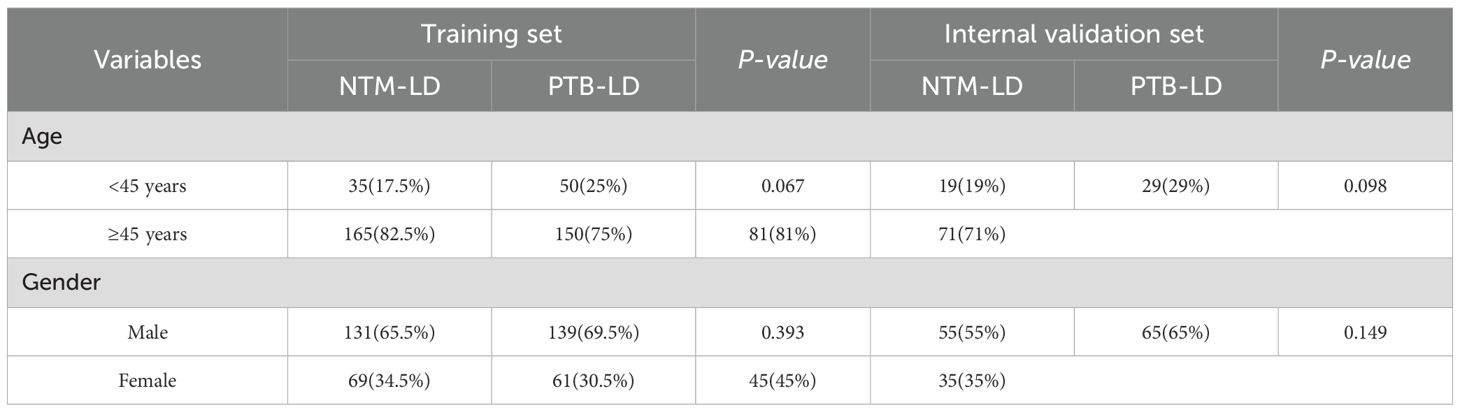Click the "Internal validation set" header

pyautogui.click(x=1073, y=34)
